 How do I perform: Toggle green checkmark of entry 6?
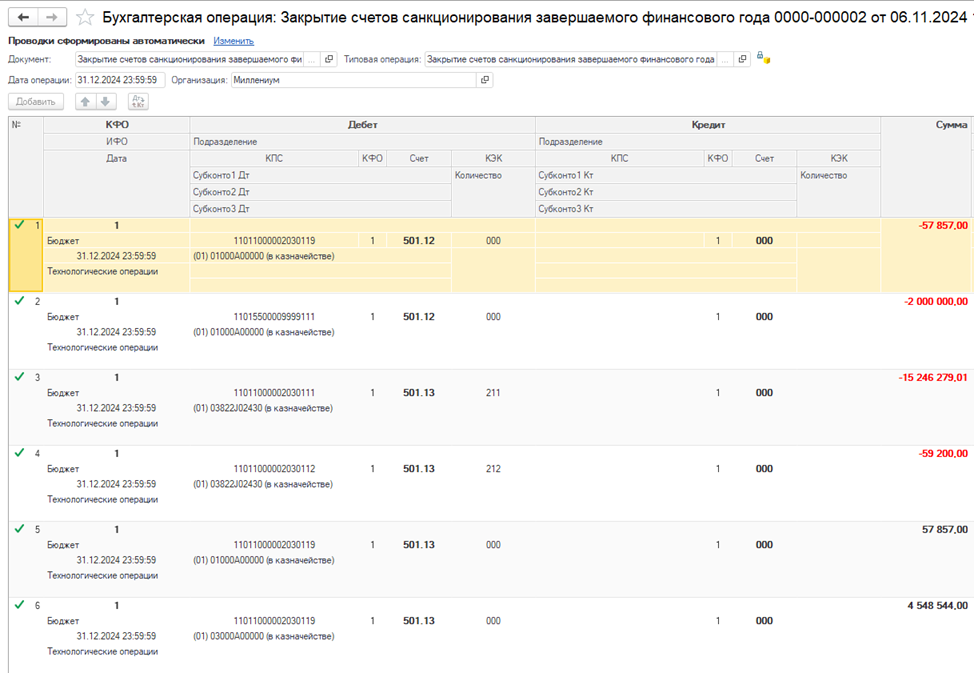coord(19,605)
